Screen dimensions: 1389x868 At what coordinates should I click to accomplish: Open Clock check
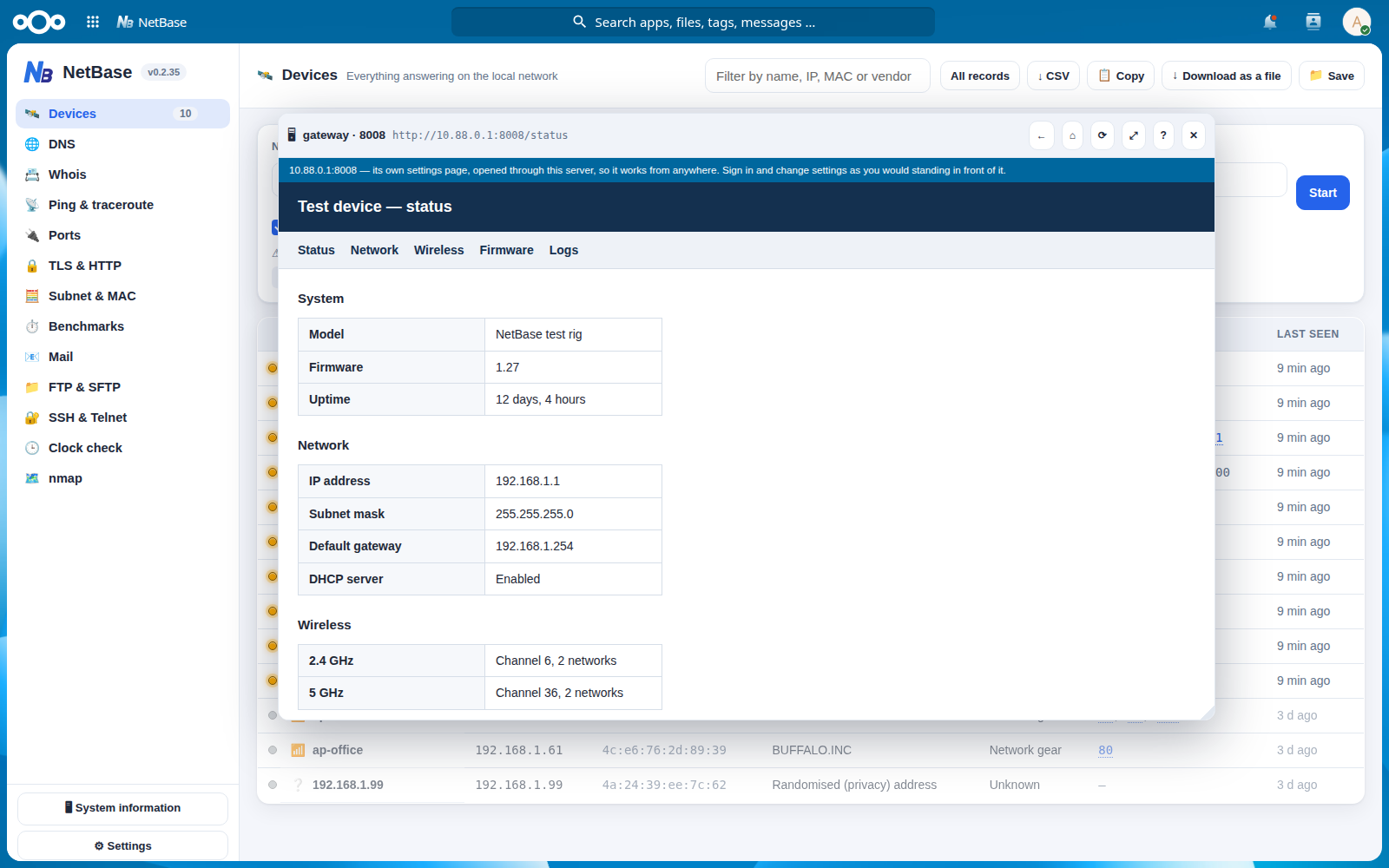(122, 448)
